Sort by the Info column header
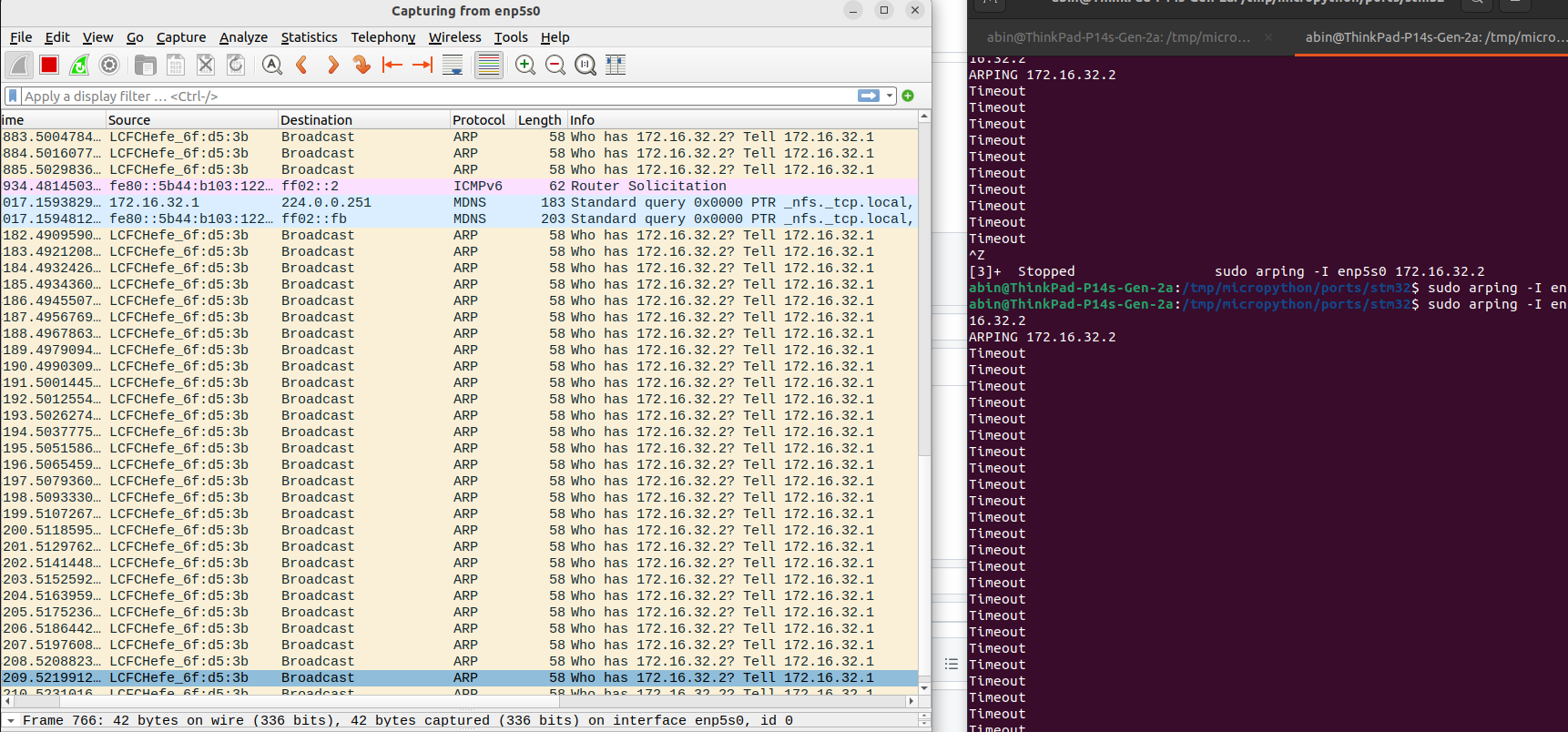Screen dimensions: 1568x732 coord(741,119)
